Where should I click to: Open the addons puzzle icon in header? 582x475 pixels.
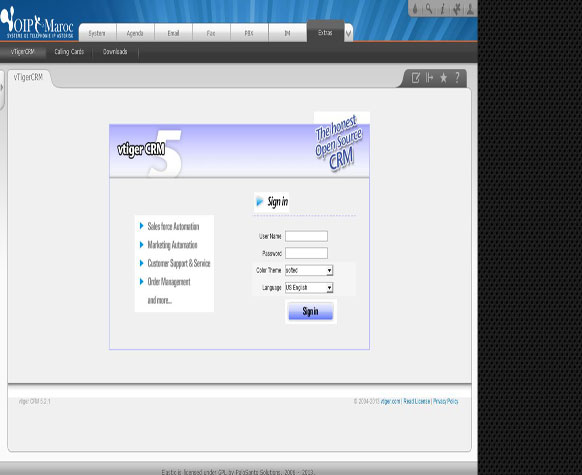click(457, 9)
